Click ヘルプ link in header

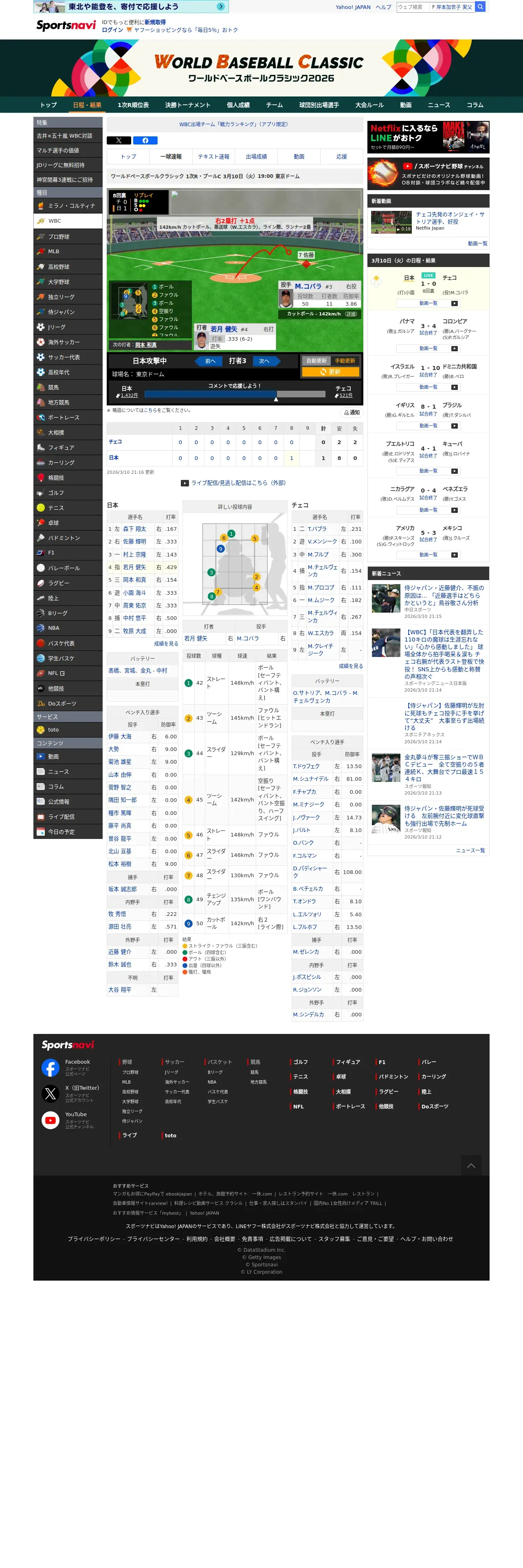(x=383, y=7)
